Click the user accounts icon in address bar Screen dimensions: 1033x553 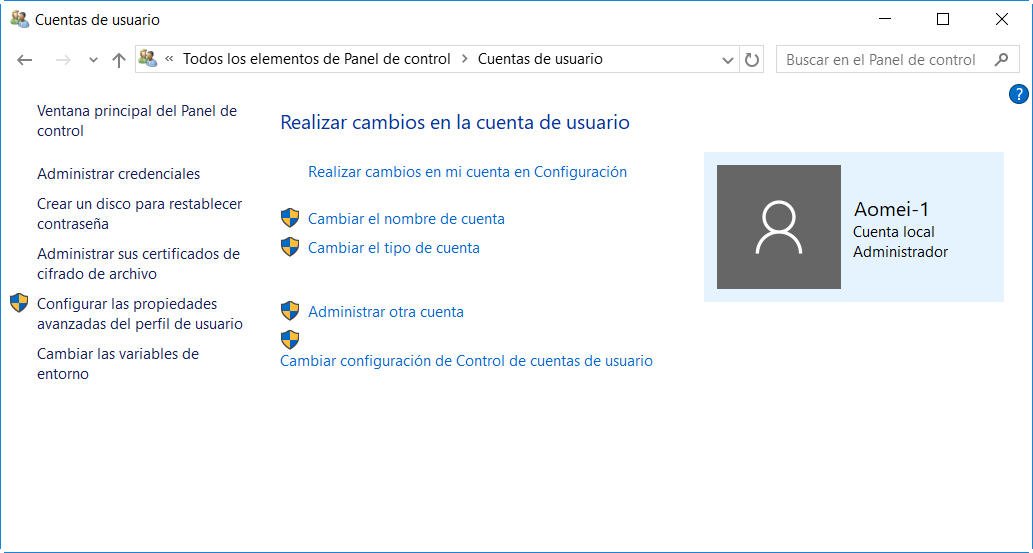pos(148,59)
